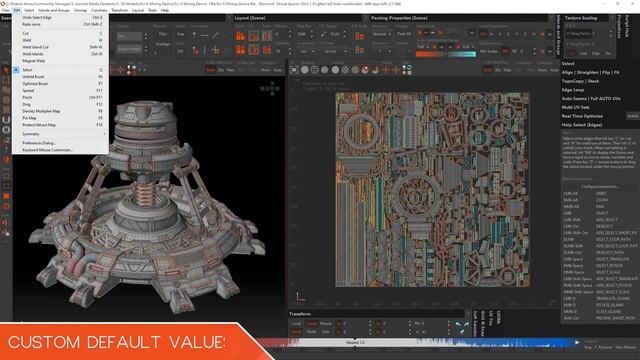The image size is (640, 360).
Task: Click enable button beside Real Time Optimize
Action: coord(632,116)
